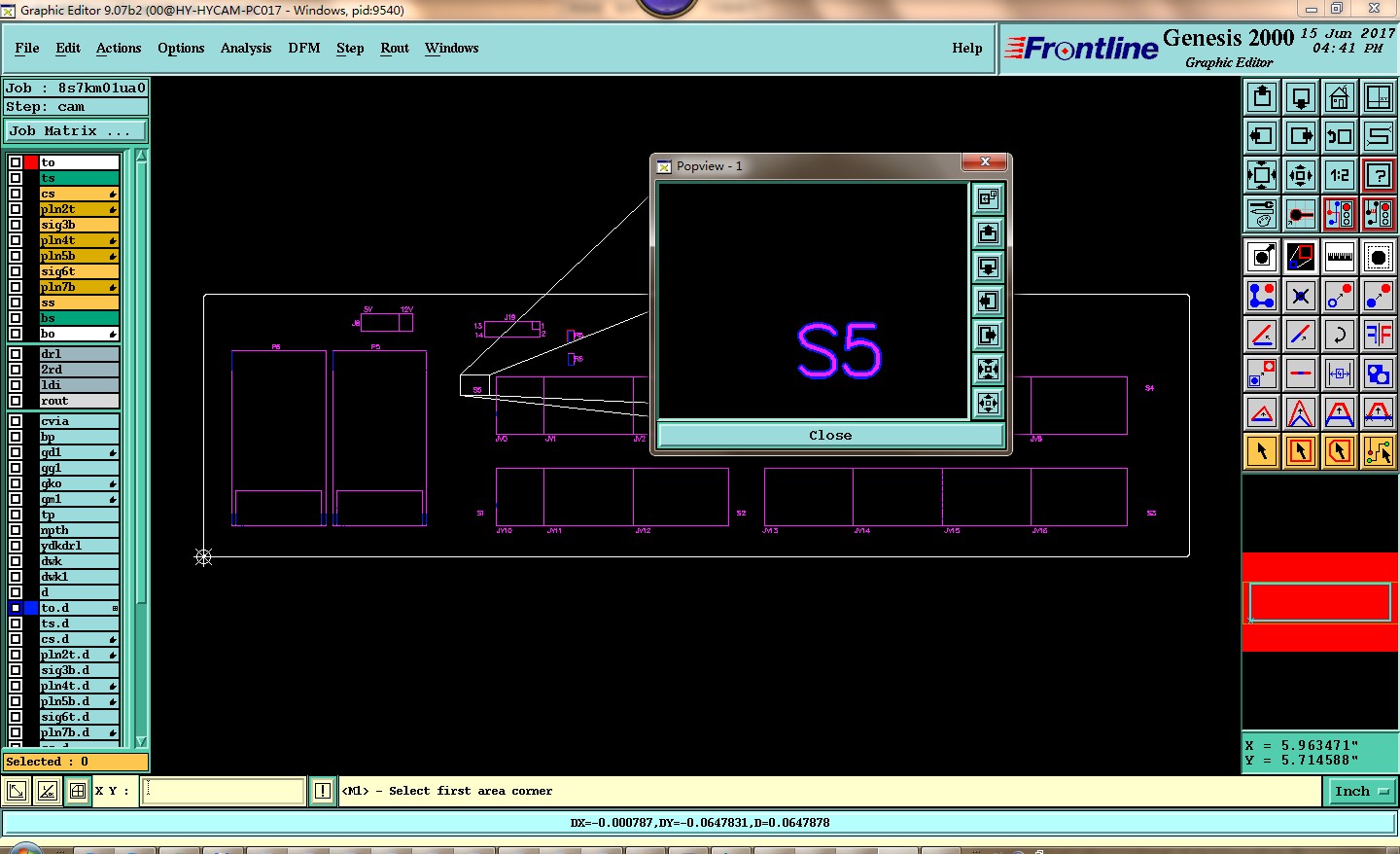Select the 'ss' layer name
The height and width of the screenshot is (854, 1400).
click(79, 302)
